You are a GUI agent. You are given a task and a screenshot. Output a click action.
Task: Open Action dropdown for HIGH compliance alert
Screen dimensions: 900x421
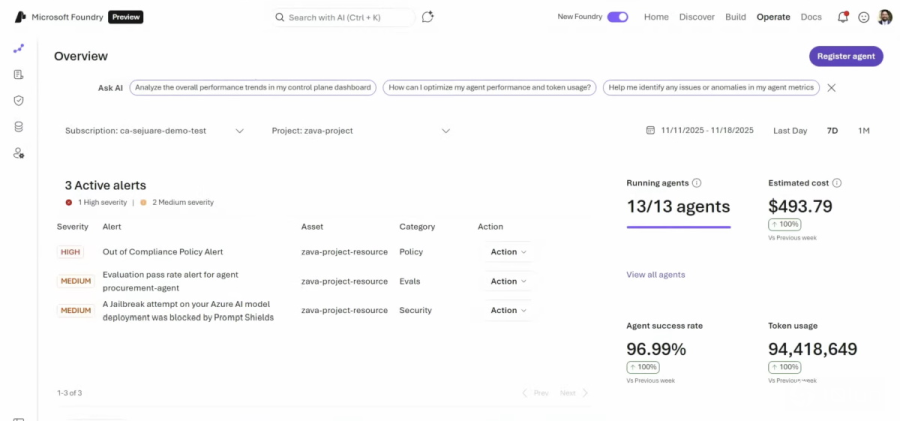(x=509, y=252)
